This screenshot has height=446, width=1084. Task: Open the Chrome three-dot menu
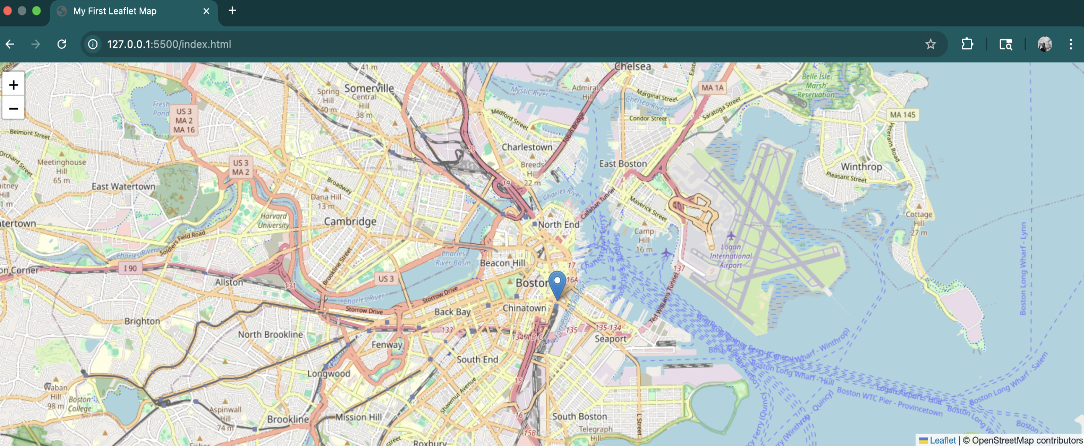1072,44
